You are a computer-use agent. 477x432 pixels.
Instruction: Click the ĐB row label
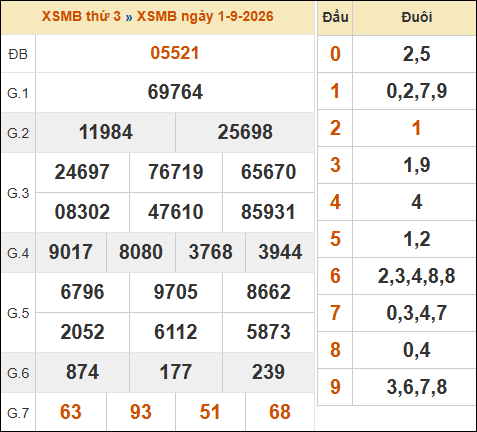coord(18,54)
